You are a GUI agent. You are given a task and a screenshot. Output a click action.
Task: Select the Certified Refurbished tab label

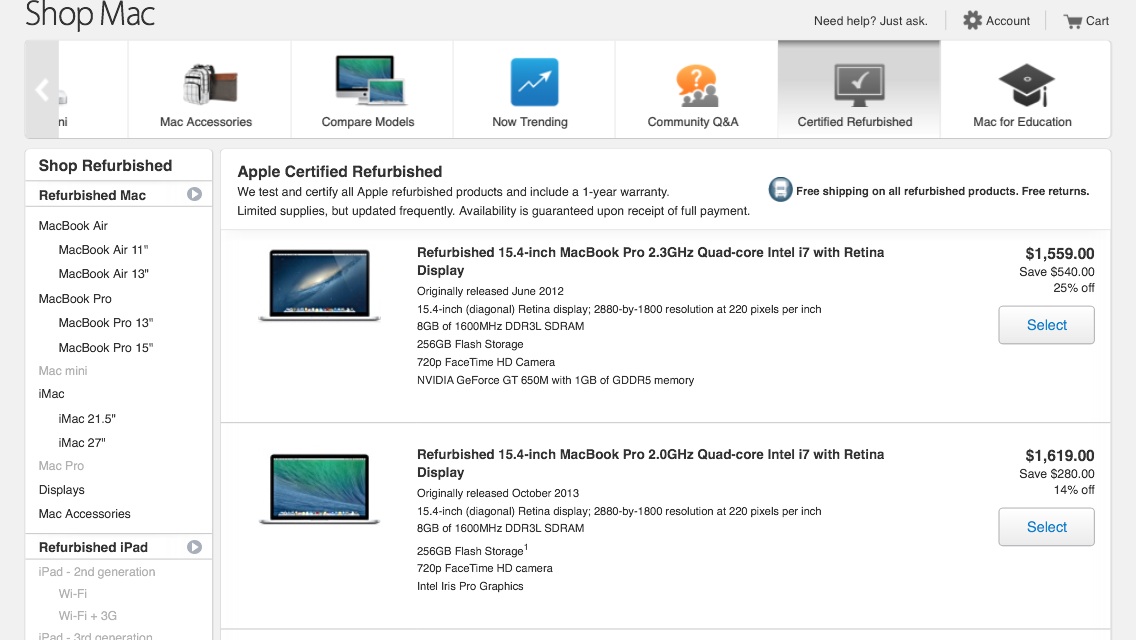pyautogui.click(x=855, y=122)
